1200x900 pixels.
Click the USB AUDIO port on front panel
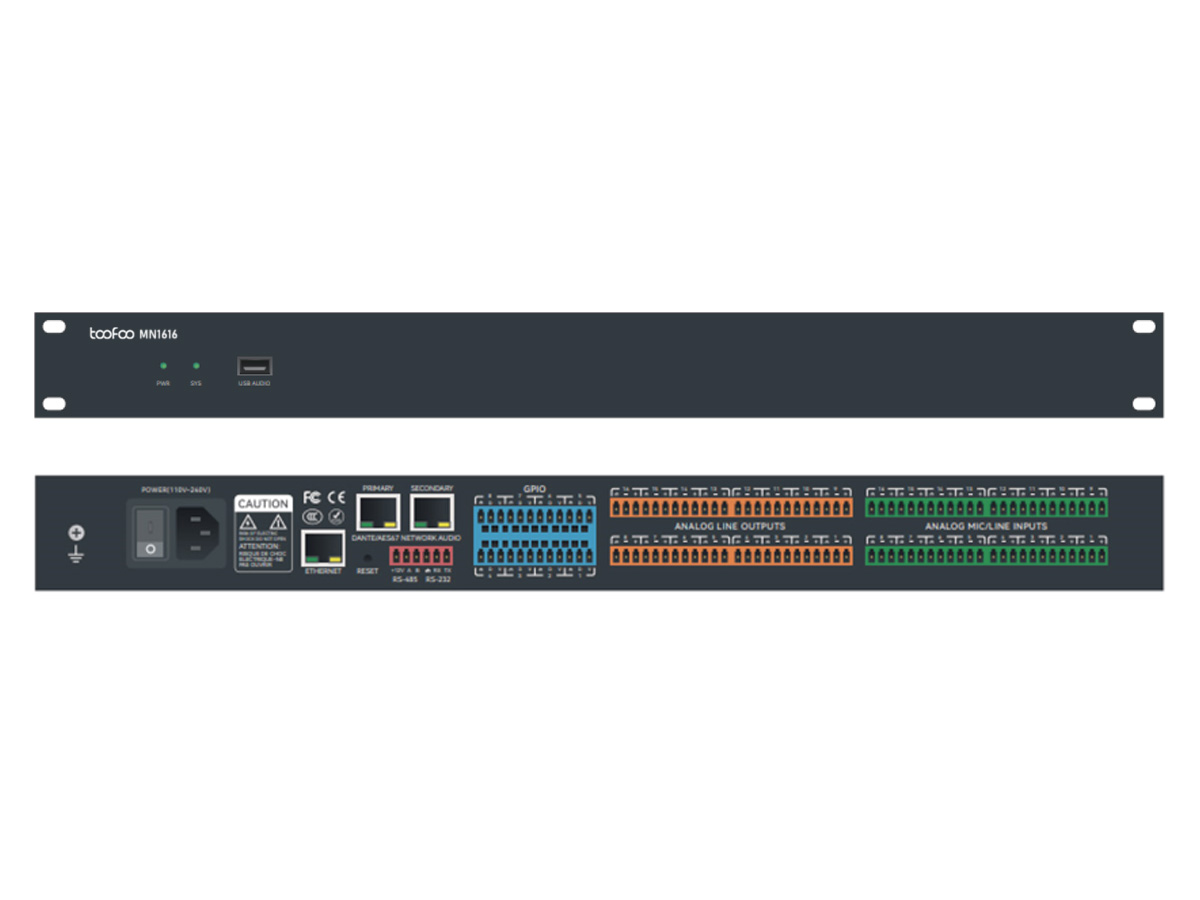[254, 366]
